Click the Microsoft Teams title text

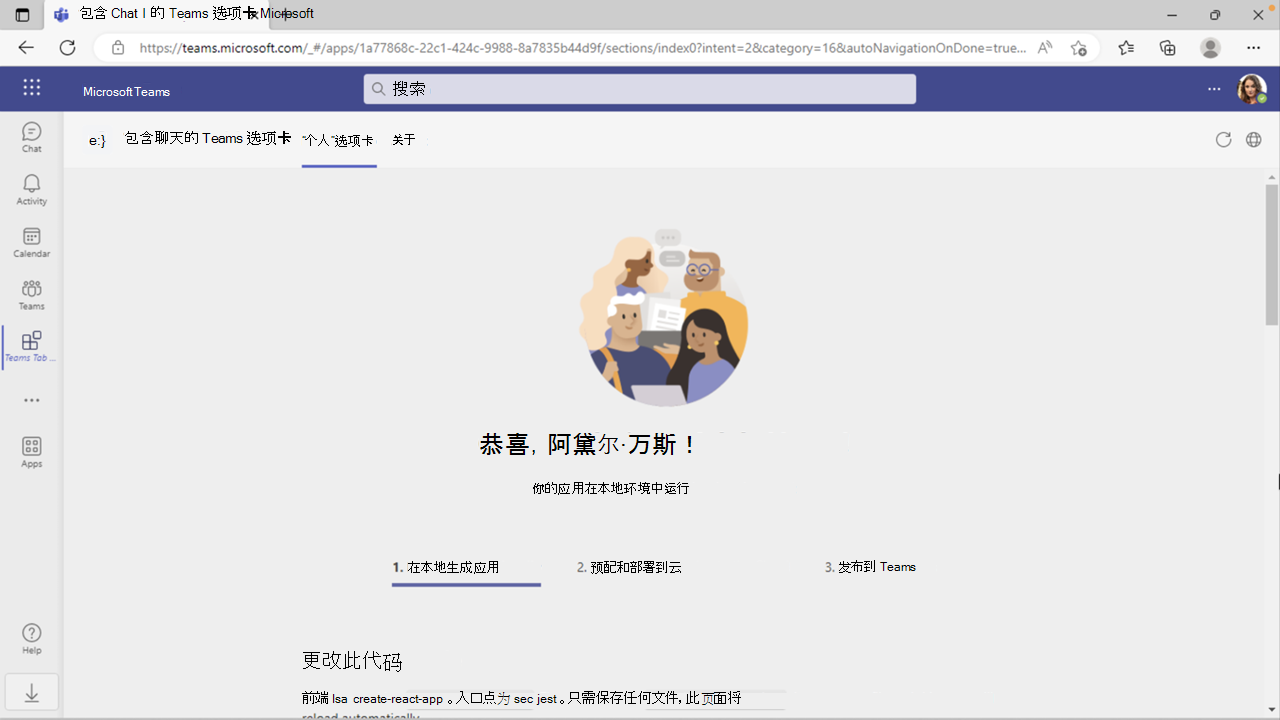point(126,91)
